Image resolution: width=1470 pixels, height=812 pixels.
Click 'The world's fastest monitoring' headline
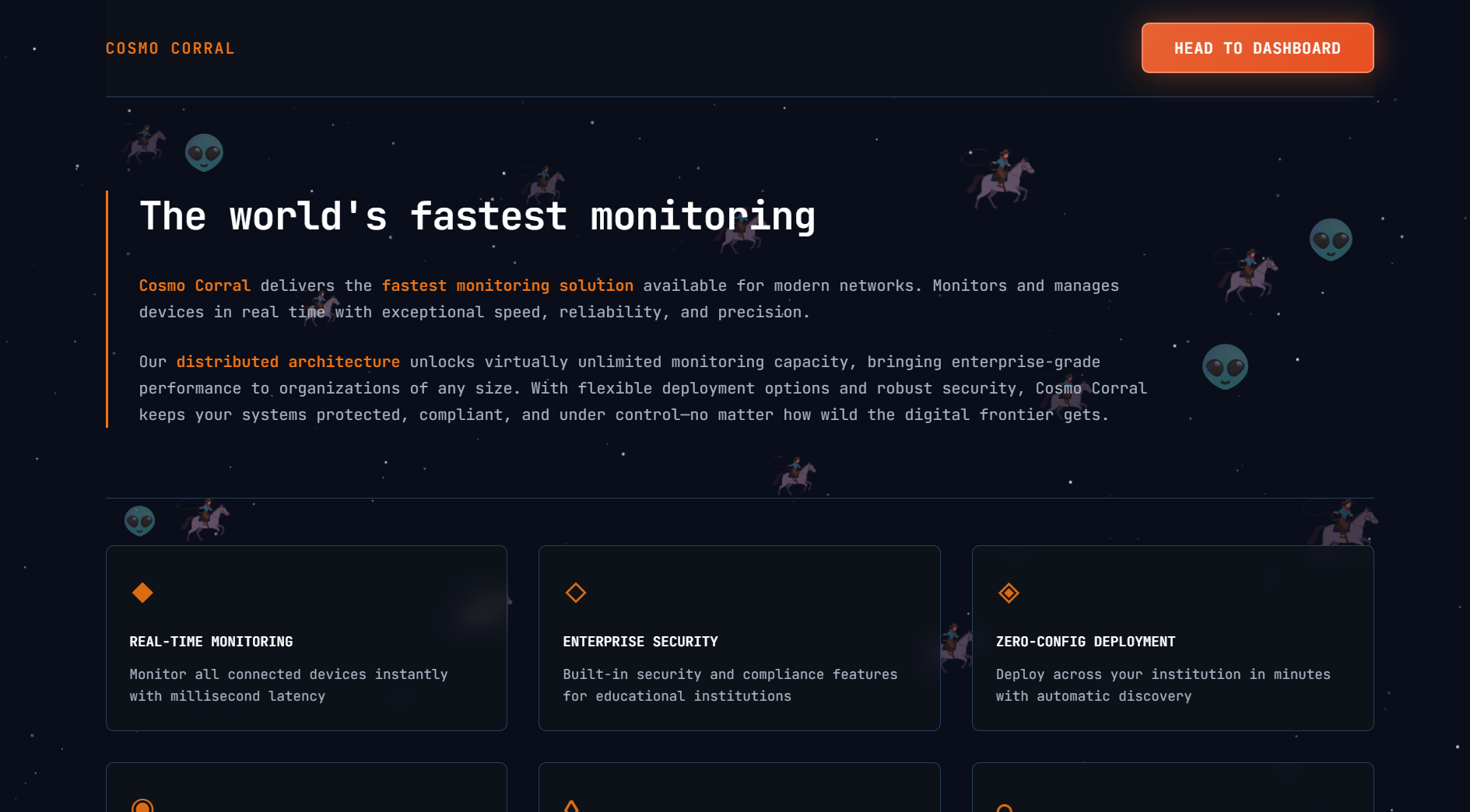pyautogui.click(x=478, y=216)
